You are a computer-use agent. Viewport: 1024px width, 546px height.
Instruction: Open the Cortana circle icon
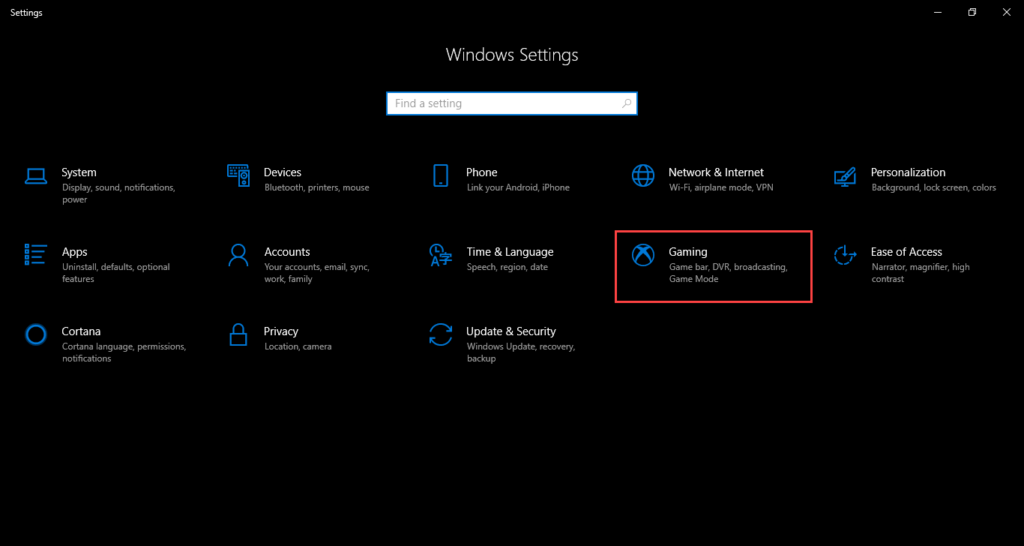point(35,334)
